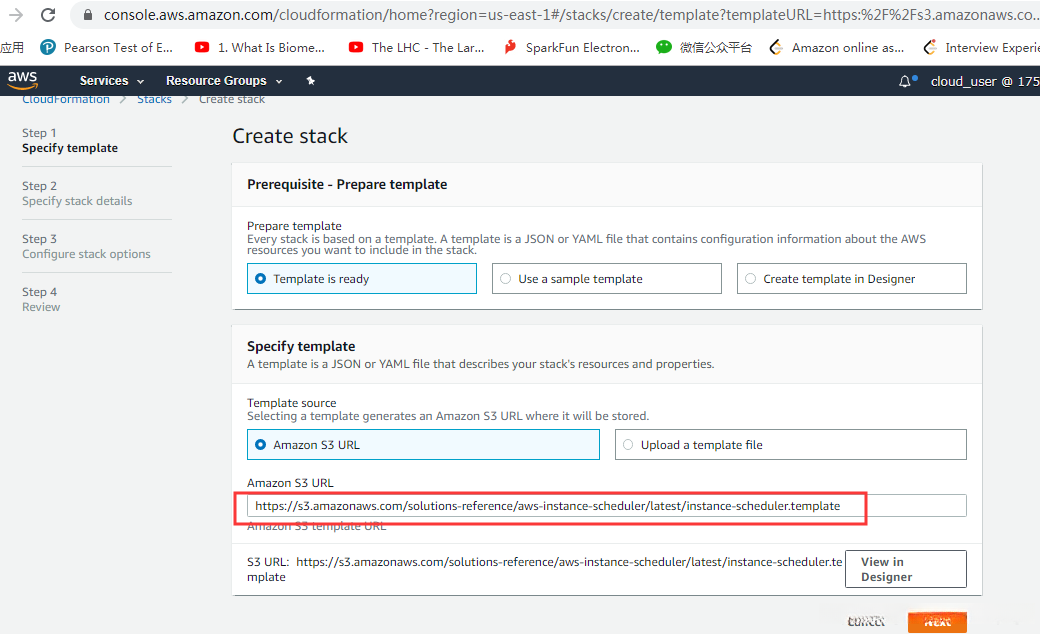Click the orange Next button
Viewport: 1040px width, 634px height.
tap(936, 622)
